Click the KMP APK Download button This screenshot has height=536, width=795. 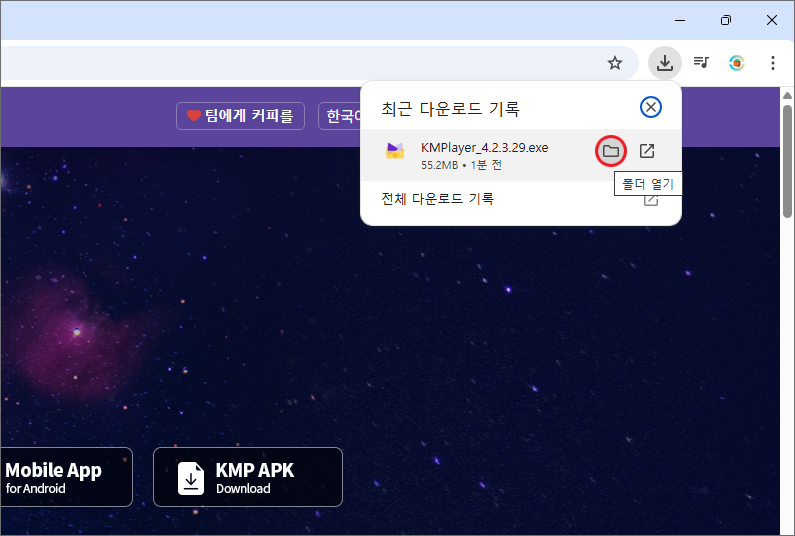(x=248, y=477)
